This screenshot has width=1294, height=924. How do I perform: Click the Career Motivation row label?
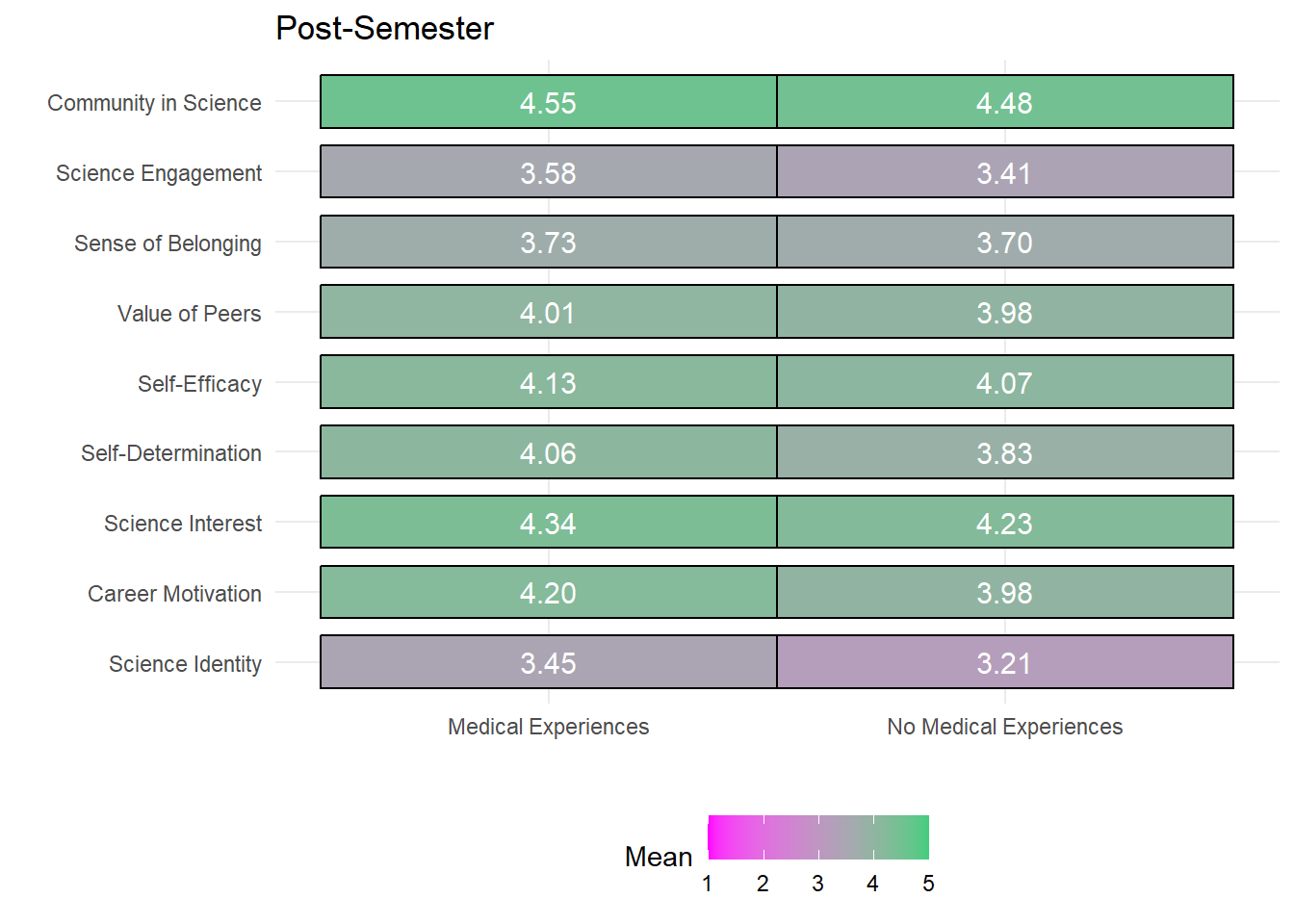click(174, 594)
